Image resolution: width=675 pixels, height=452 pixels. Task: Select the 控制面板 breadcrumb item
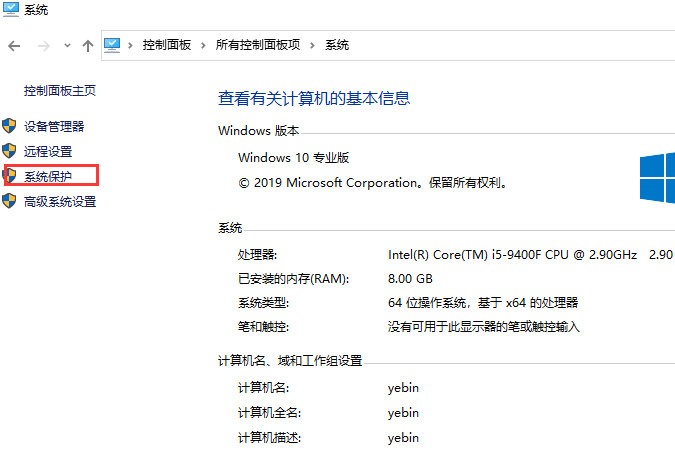[167, 46]
